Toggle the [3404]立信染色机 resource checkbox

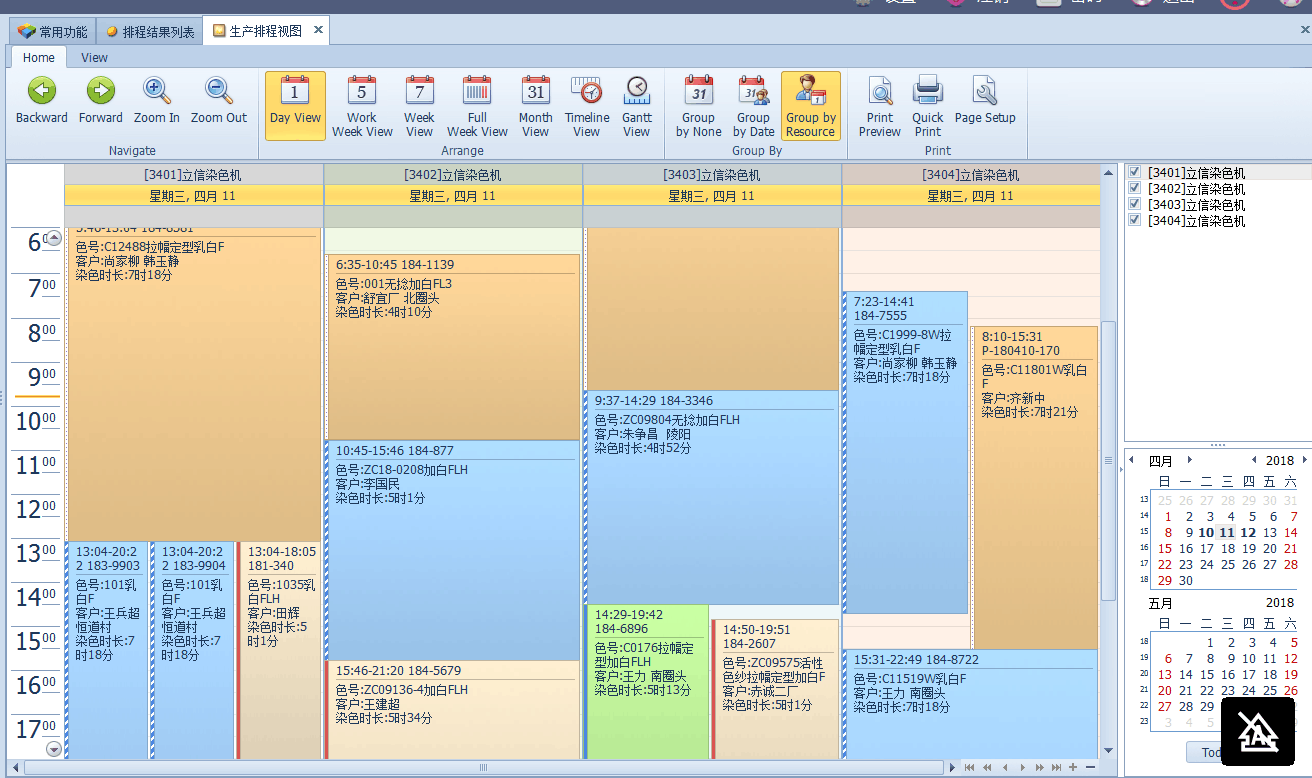point(1134,220)
